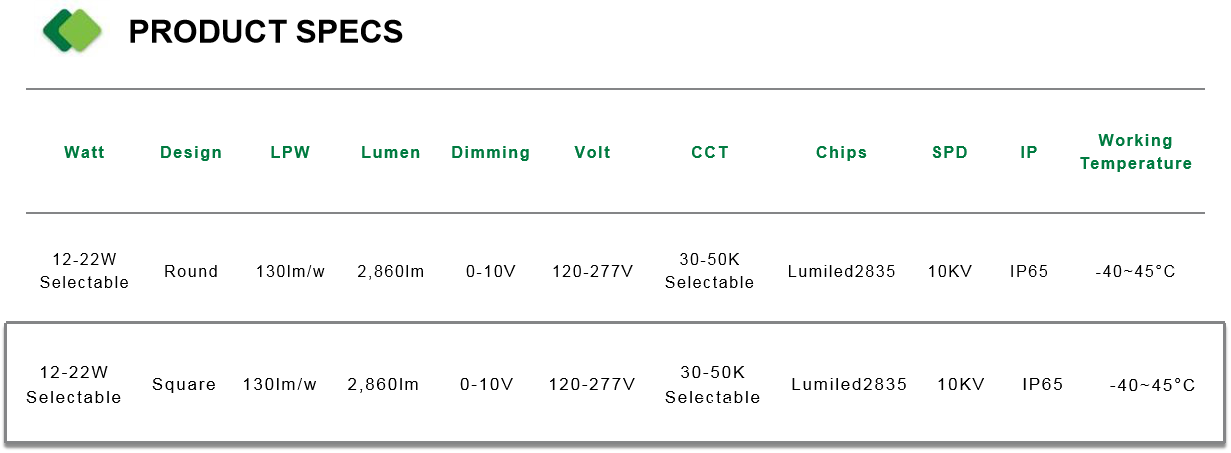Click -40~45°C in the Square row

[x=1152, y=385]
